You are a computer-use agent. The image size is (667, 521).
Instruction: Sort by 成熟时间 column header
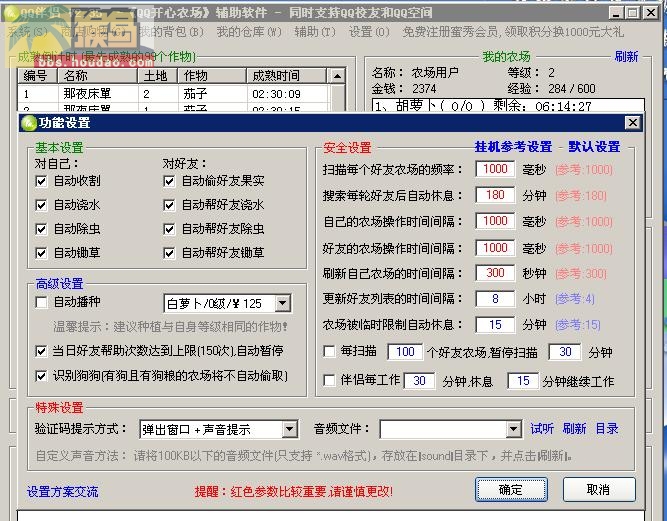click(286, 76)
